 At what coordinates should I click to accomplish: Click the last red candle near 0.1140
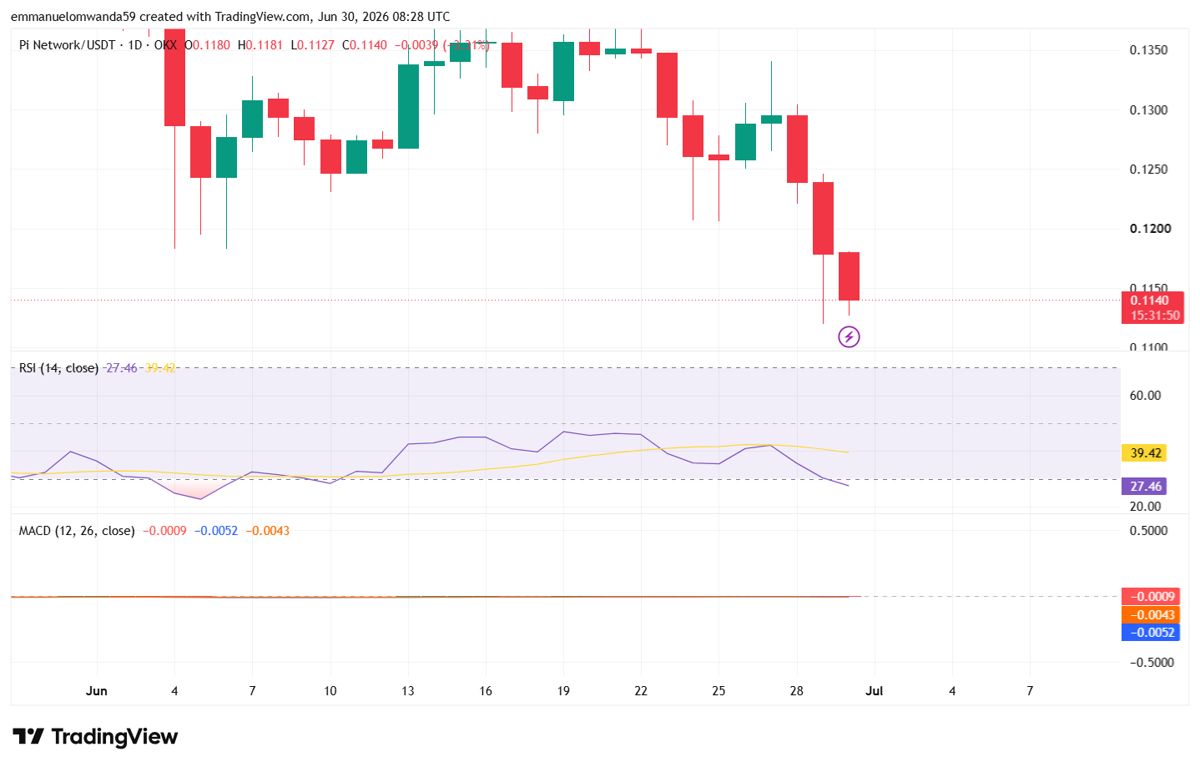click(x=849, y=276)
